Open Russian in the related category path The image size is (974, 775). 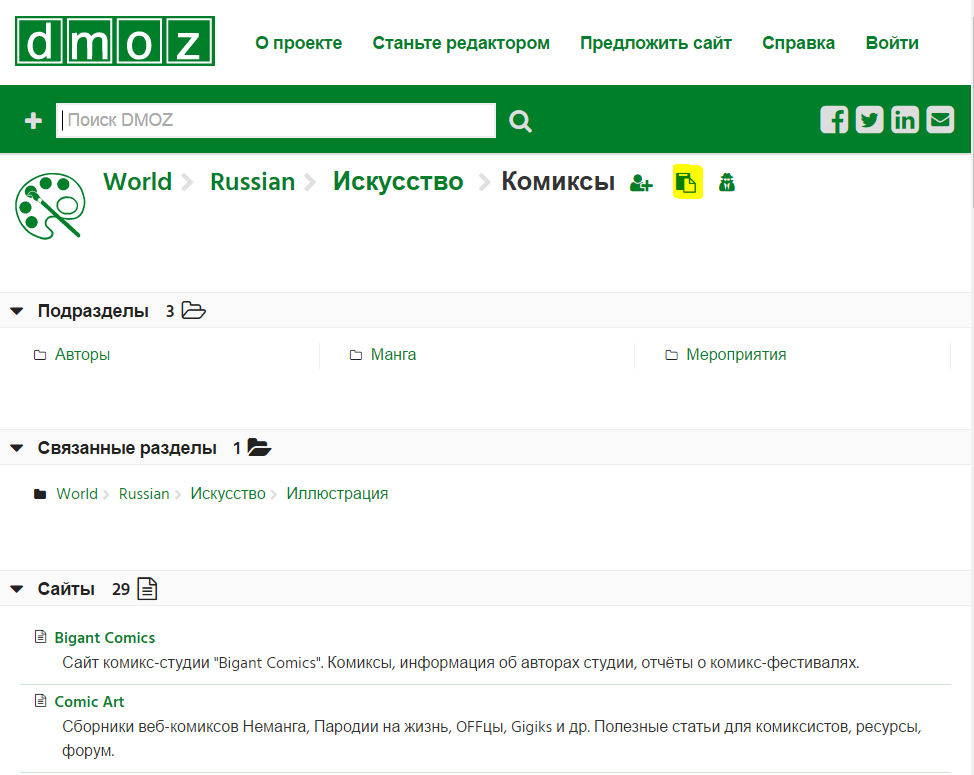click(144, 494)
